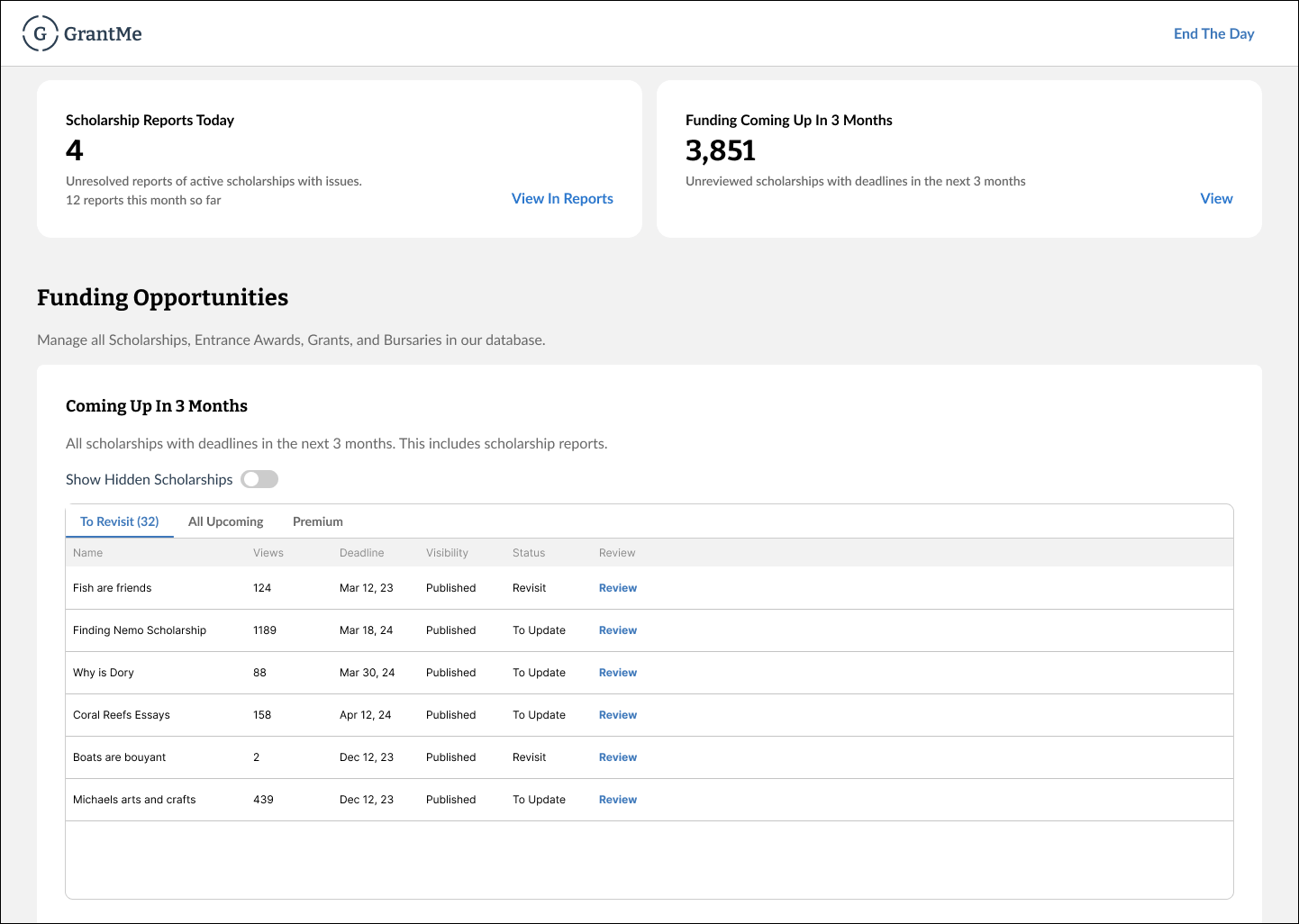Screen dimensions: 1299x924
Task: Click Review for Fish are friends
Action: (x=618, y=588)
